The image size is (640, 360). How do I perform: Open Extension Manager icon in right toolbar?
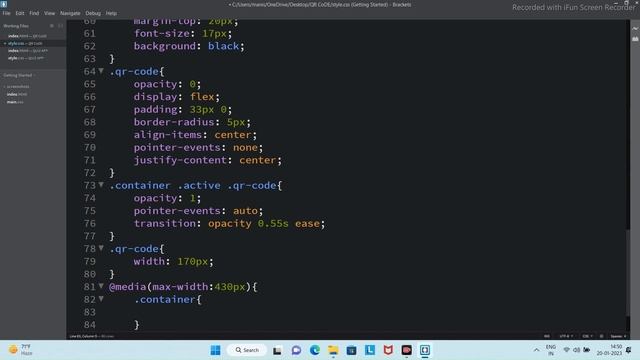635,39
